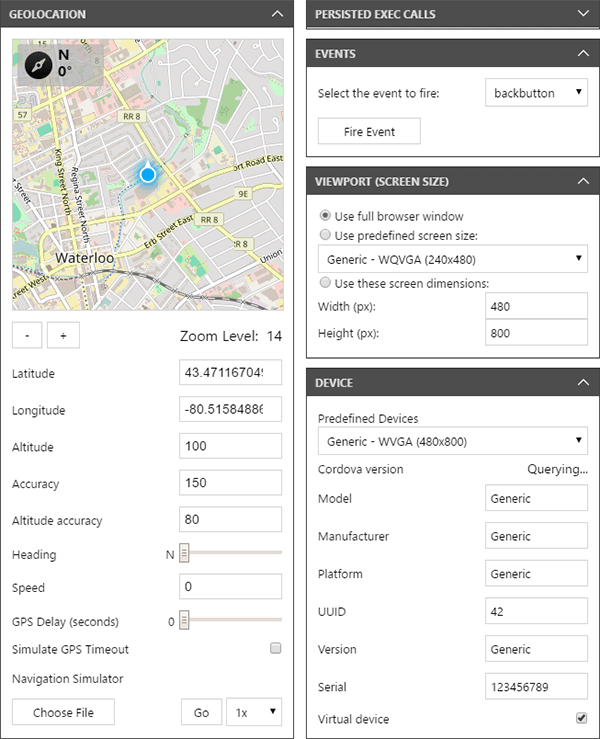The width and height of the screenshot is (600, 739).
Task: Zoom in the map with plus button
Action: [62, 336]
